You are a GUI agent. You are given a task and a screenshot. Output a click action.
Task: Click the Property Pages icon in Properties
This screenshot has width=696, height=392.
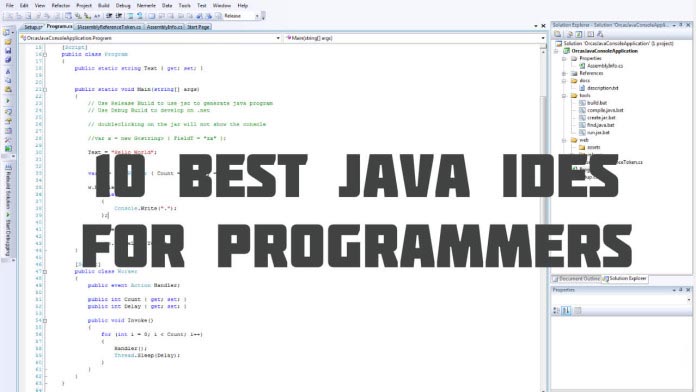[577, 311]
